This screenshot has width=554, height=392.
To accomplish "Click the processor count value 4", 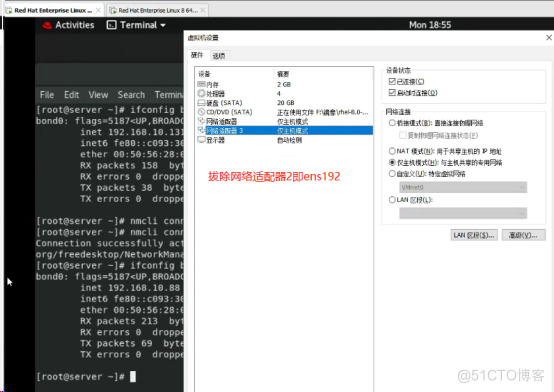I will (x=279, y=94).
